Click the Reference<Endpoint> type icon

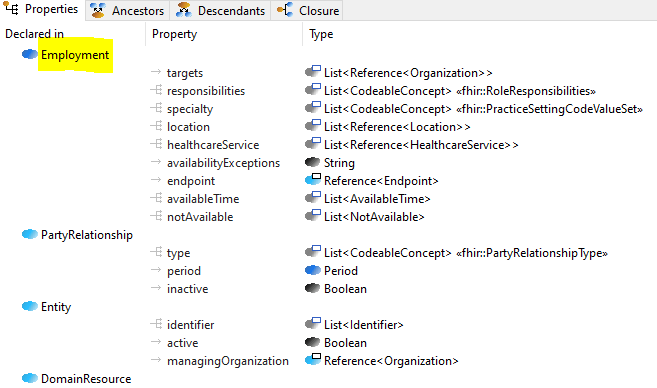[x=313, y=180]
